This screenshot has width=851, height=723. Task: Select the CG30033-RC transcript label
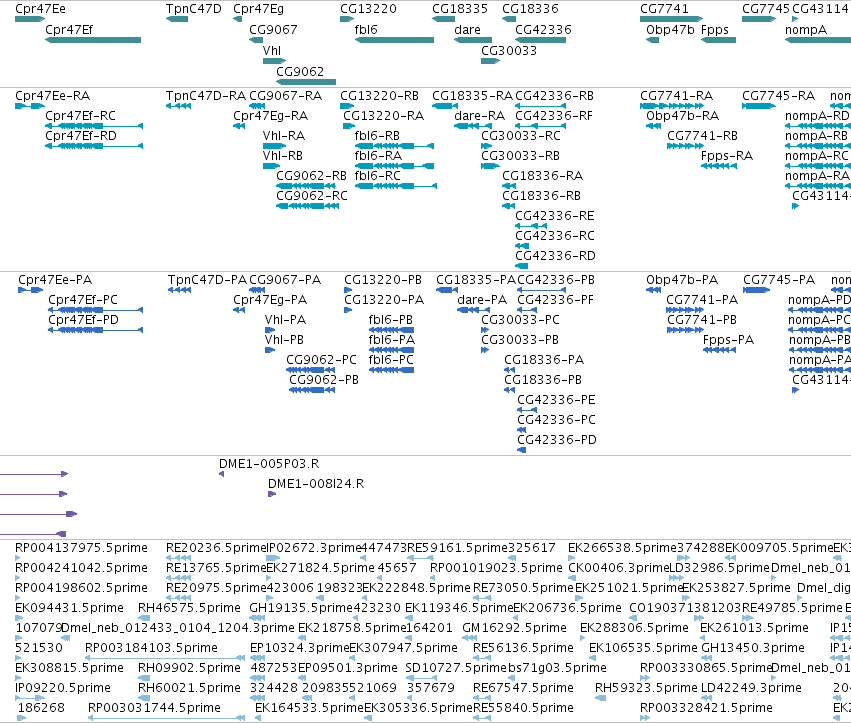[521, 136]
